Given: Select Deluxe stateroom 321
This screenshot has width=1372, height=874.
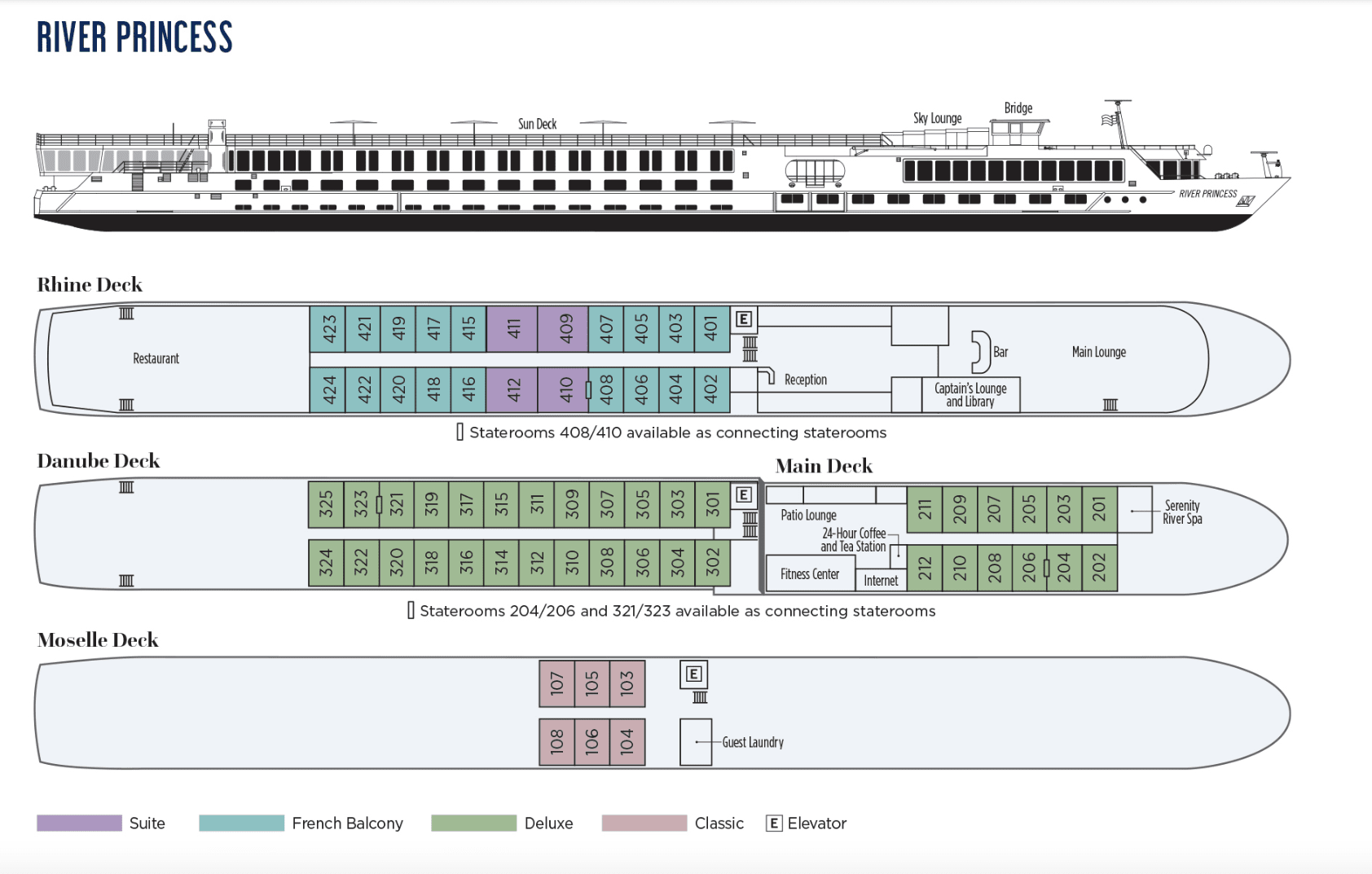Looking at the screenshot, I should [397, 505].
